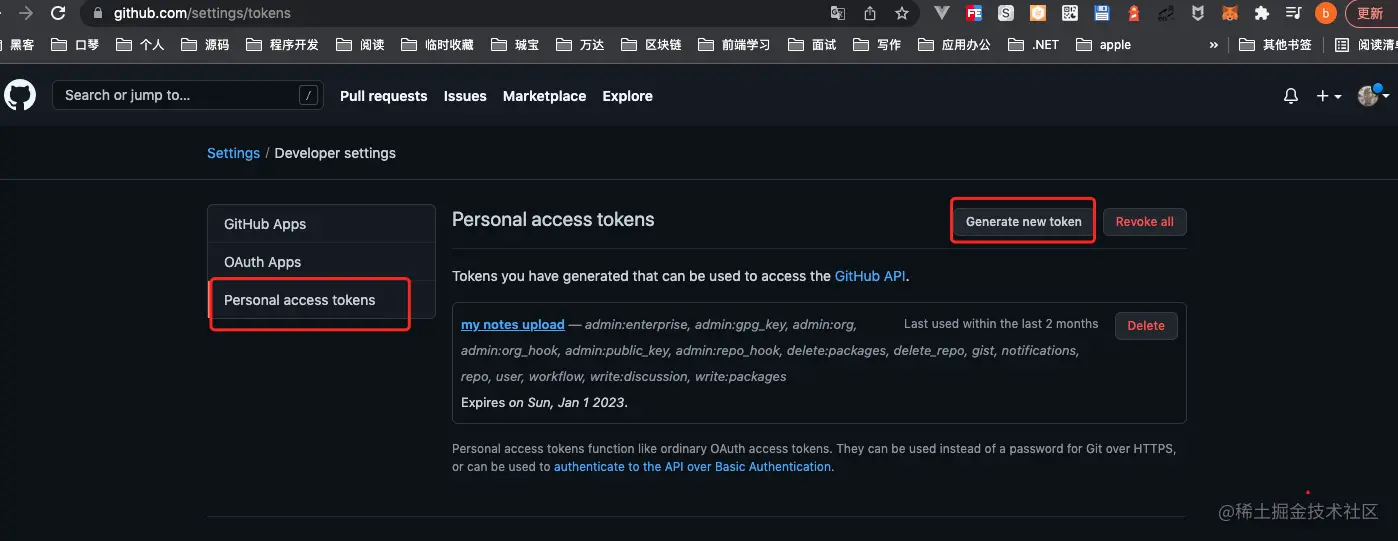Click 'Last used within the last 2 months'
This screenshot has height=541, width=1398.
click(x=1001, y=324)
